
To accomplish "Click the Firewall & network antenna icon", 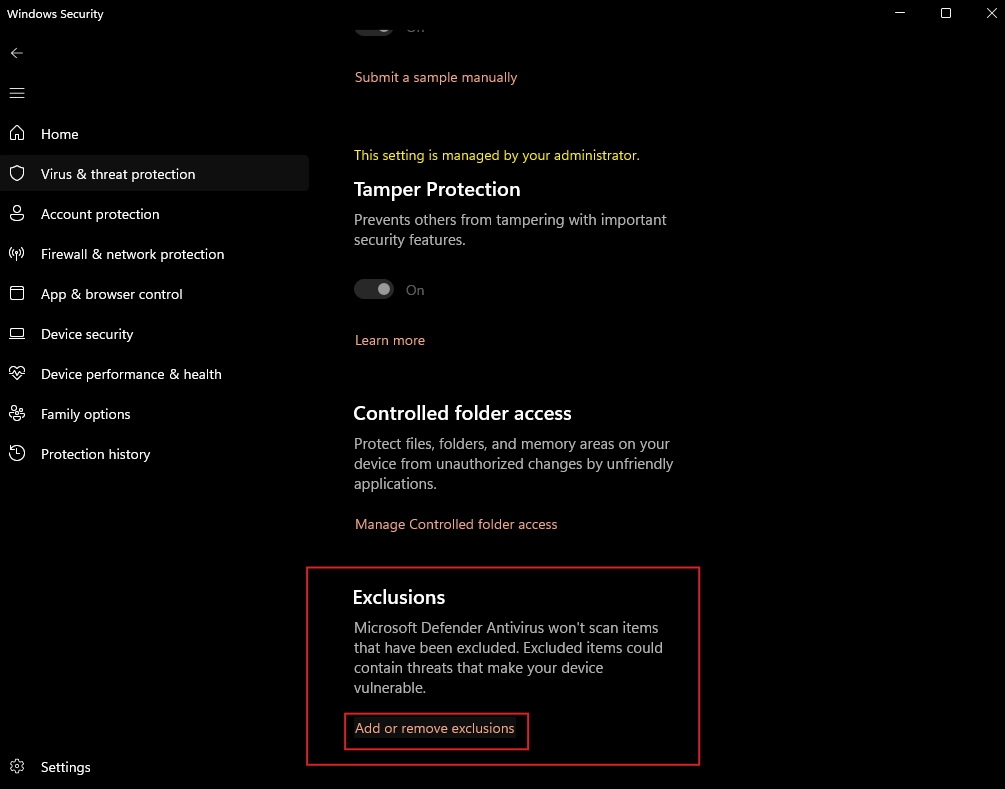I will [x=17, y=254].
